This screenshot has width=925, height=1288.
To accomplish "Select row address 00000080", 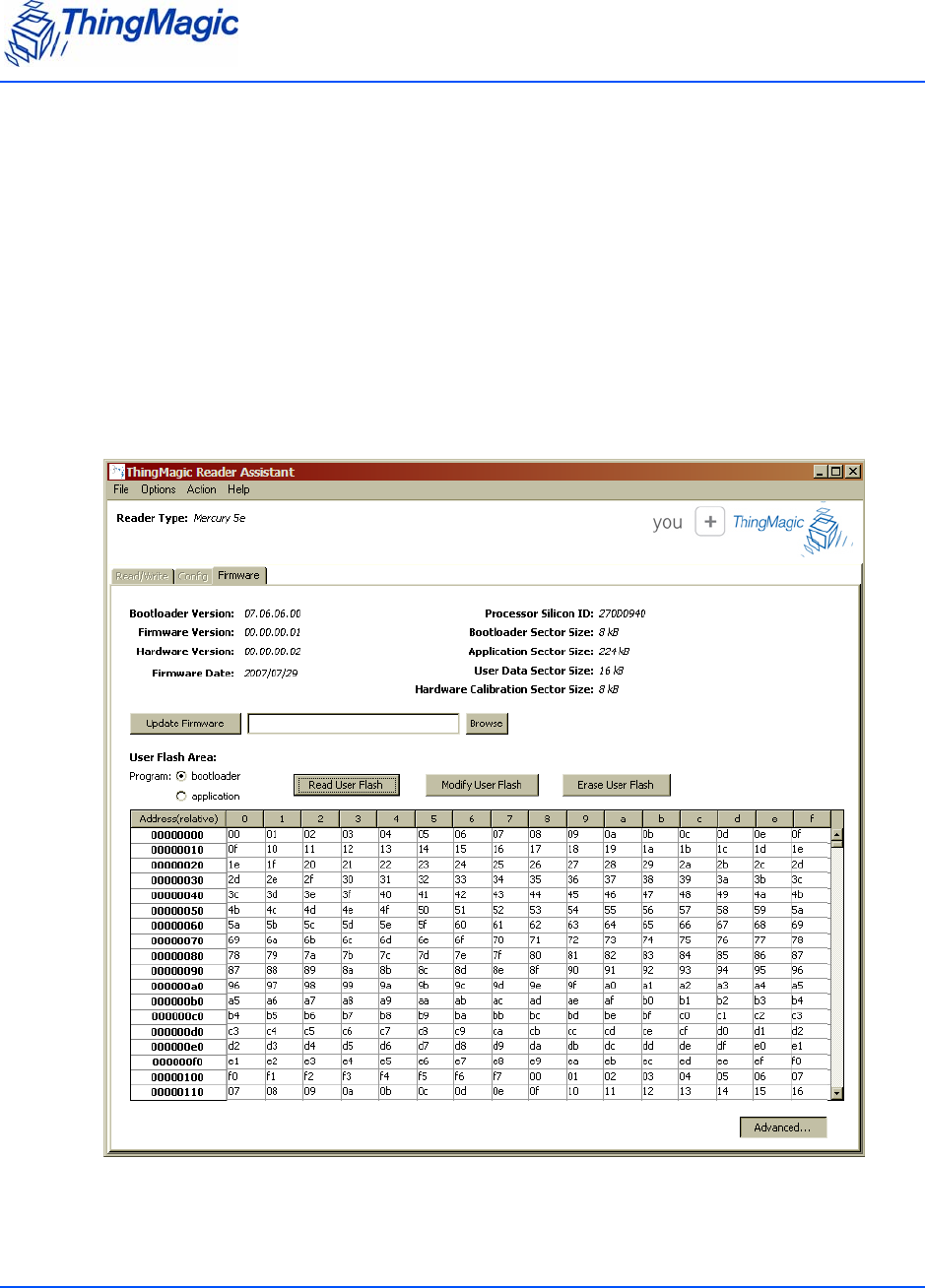I will pos(178,957).
